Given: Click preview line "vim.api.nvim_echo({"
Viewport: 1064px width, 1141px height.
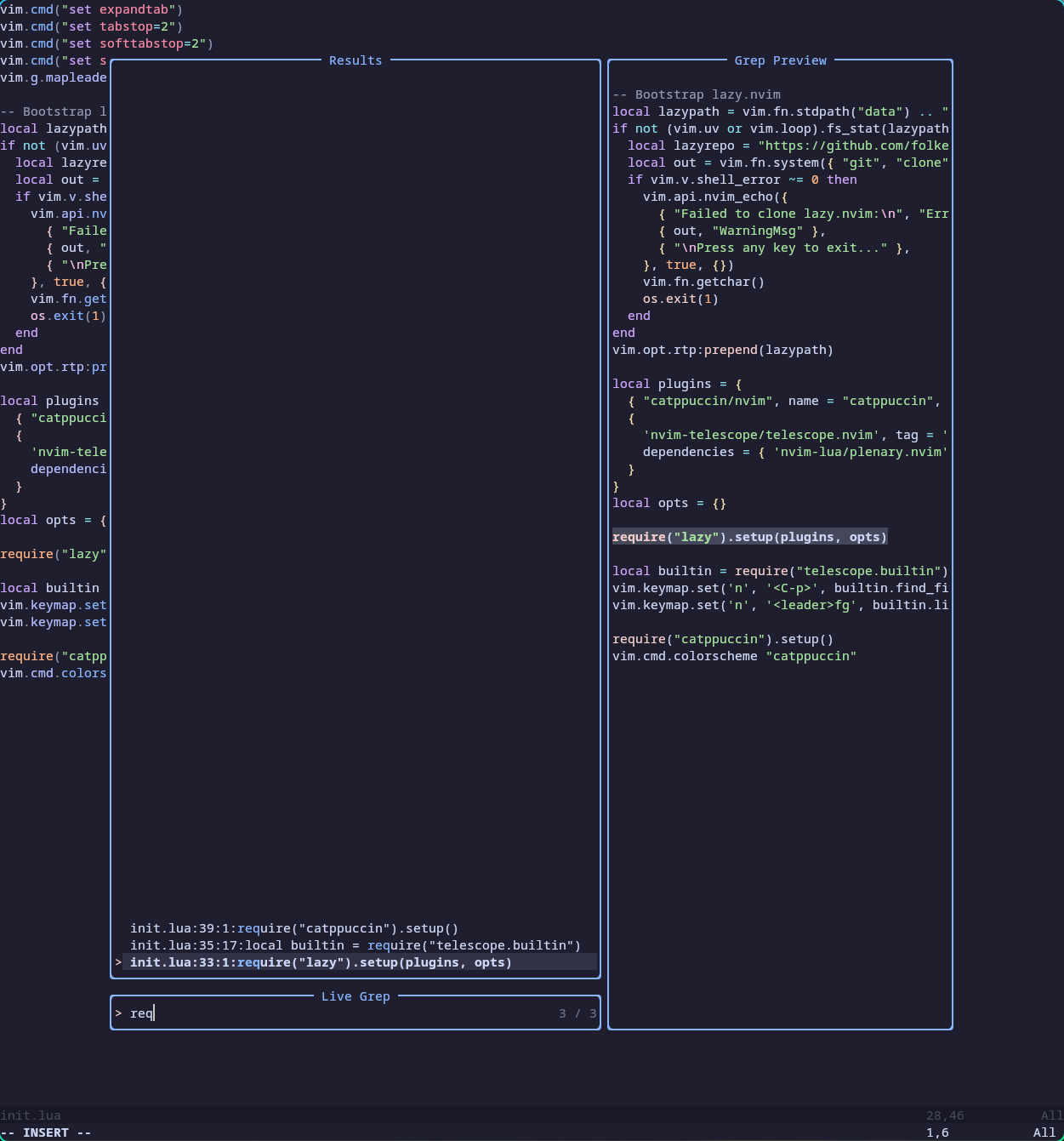Looking at the screenshot, I should coord(715,197).
